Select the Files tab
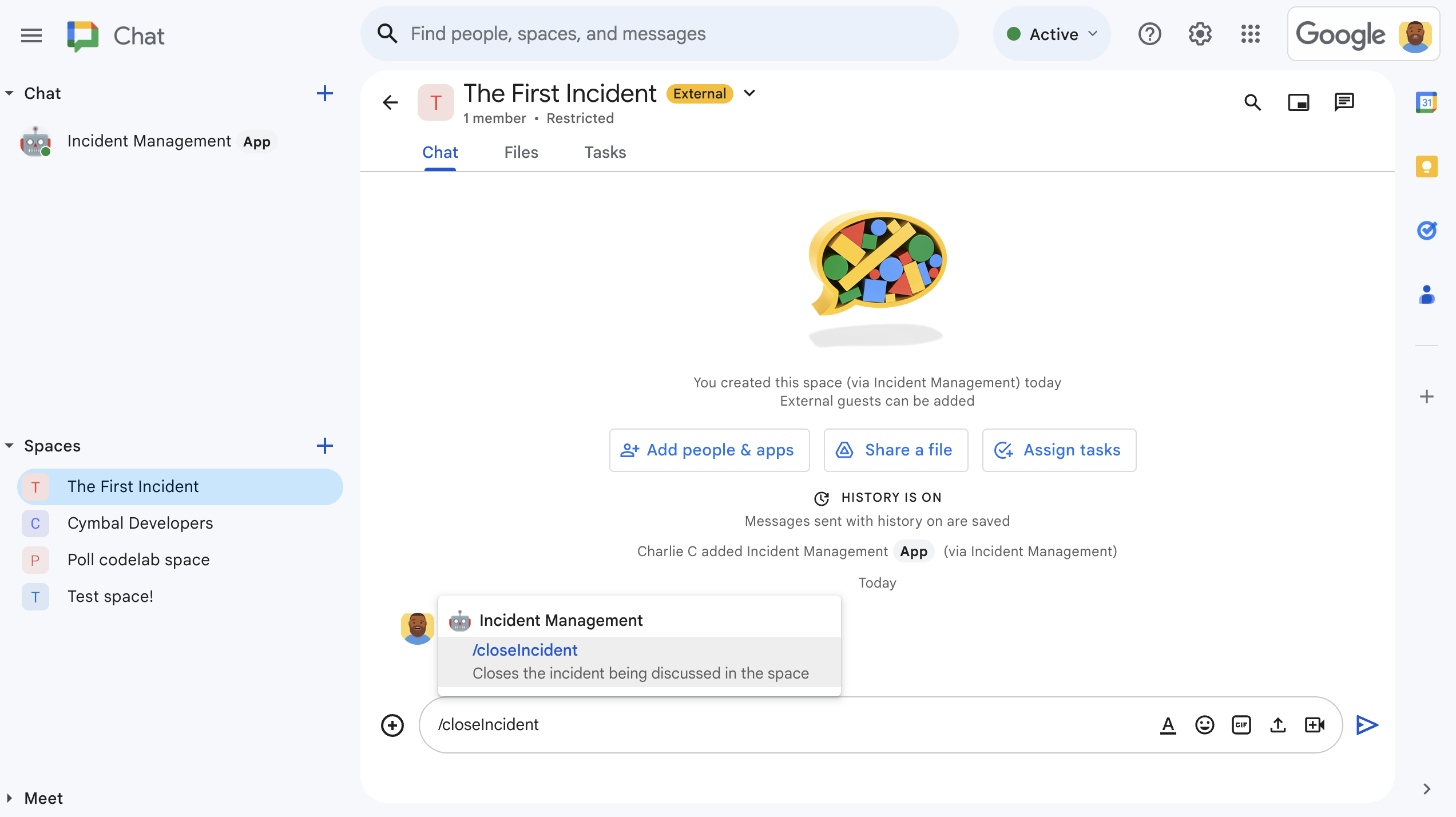This screenshot has width=1456, height=817. [521, 152]
